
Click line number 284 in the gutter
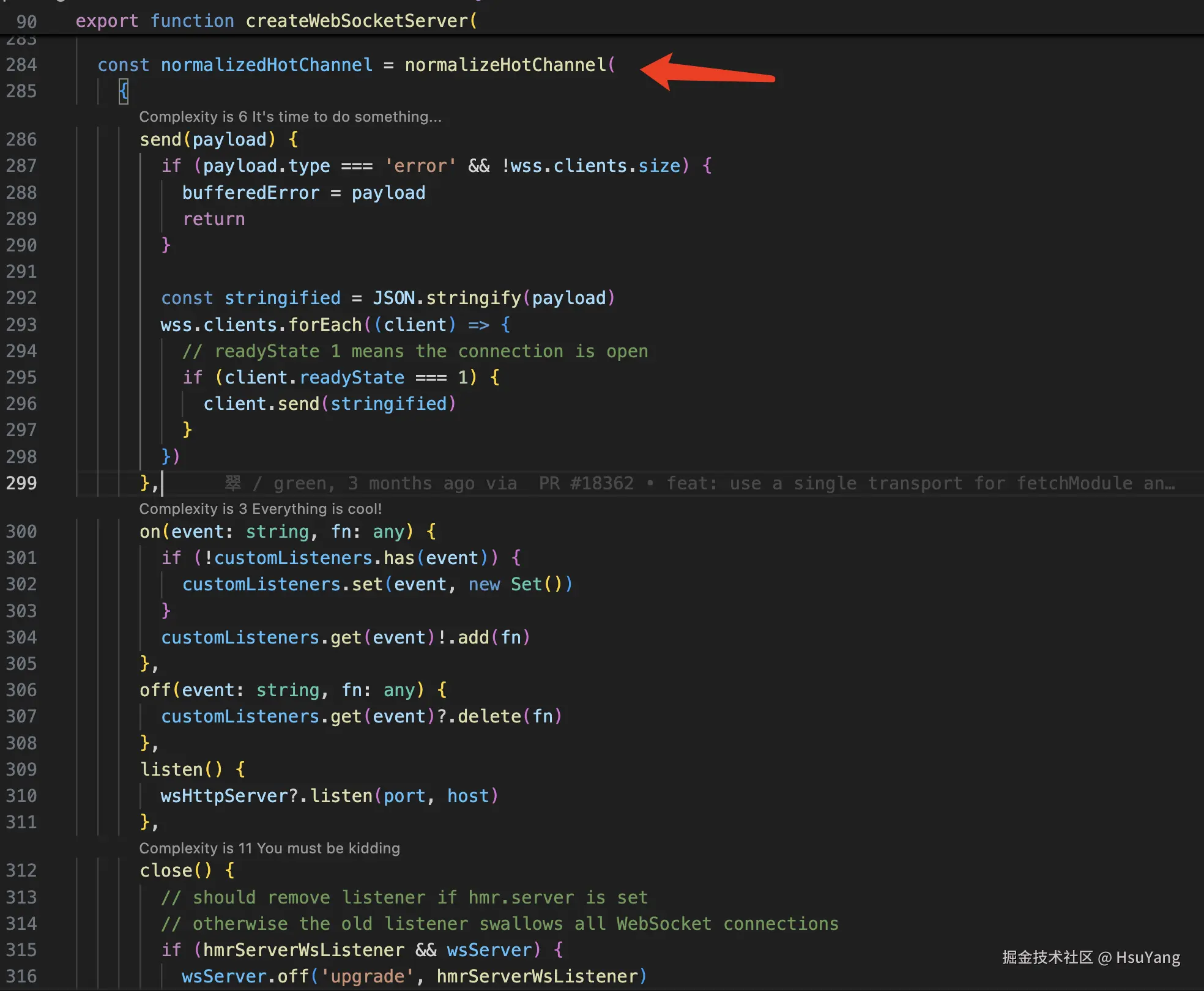[21, 65]
